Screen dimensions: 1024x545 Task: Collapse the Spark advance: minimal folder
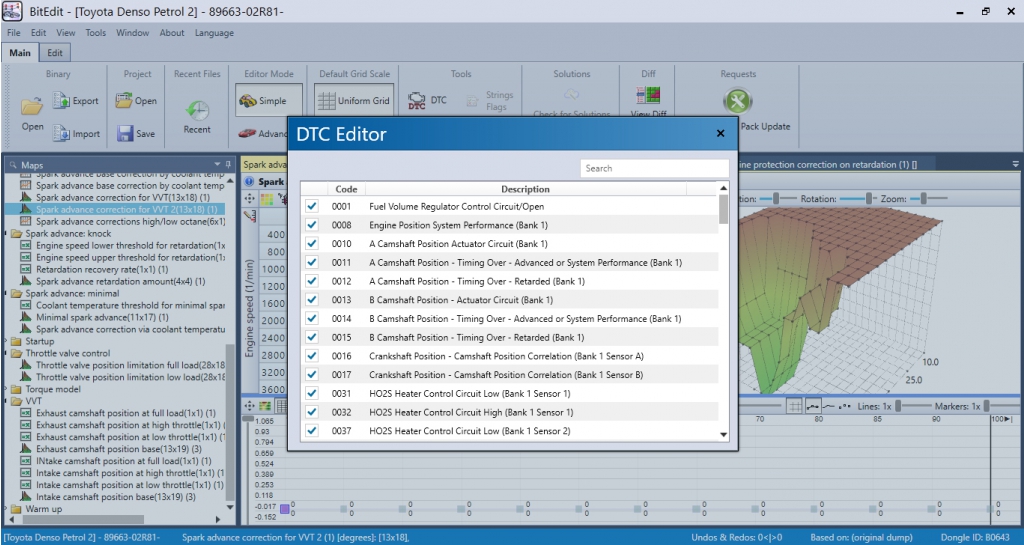click(x=7, y=294)
